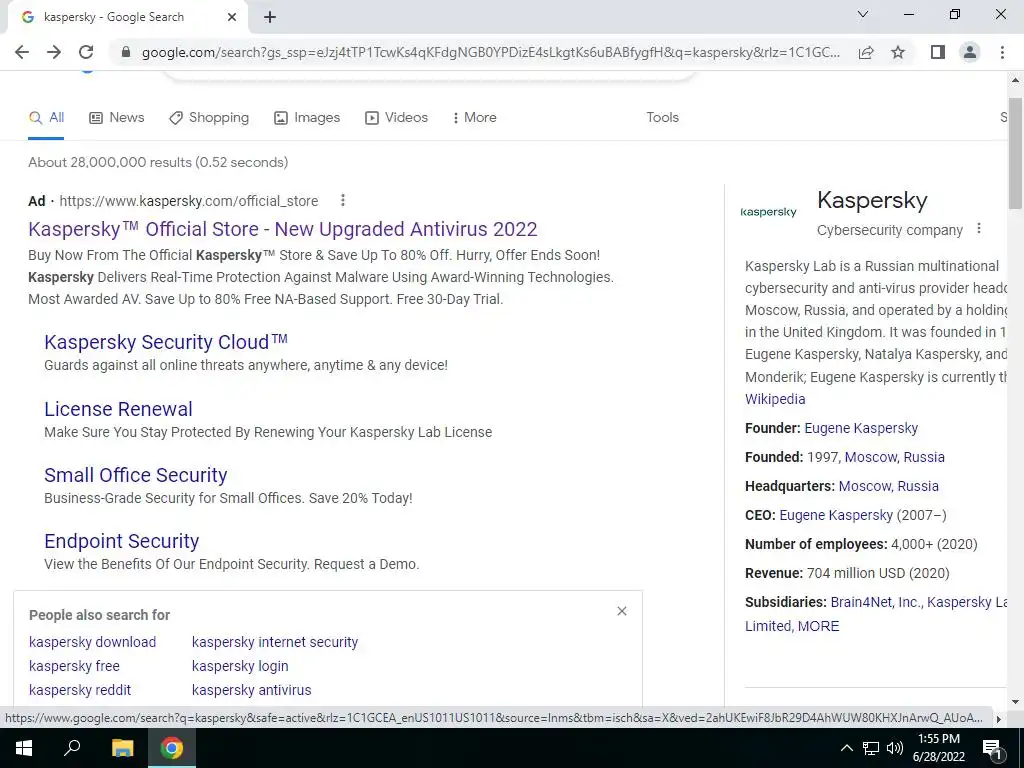
Task: Search for kaspersky login
Action: 240,666
